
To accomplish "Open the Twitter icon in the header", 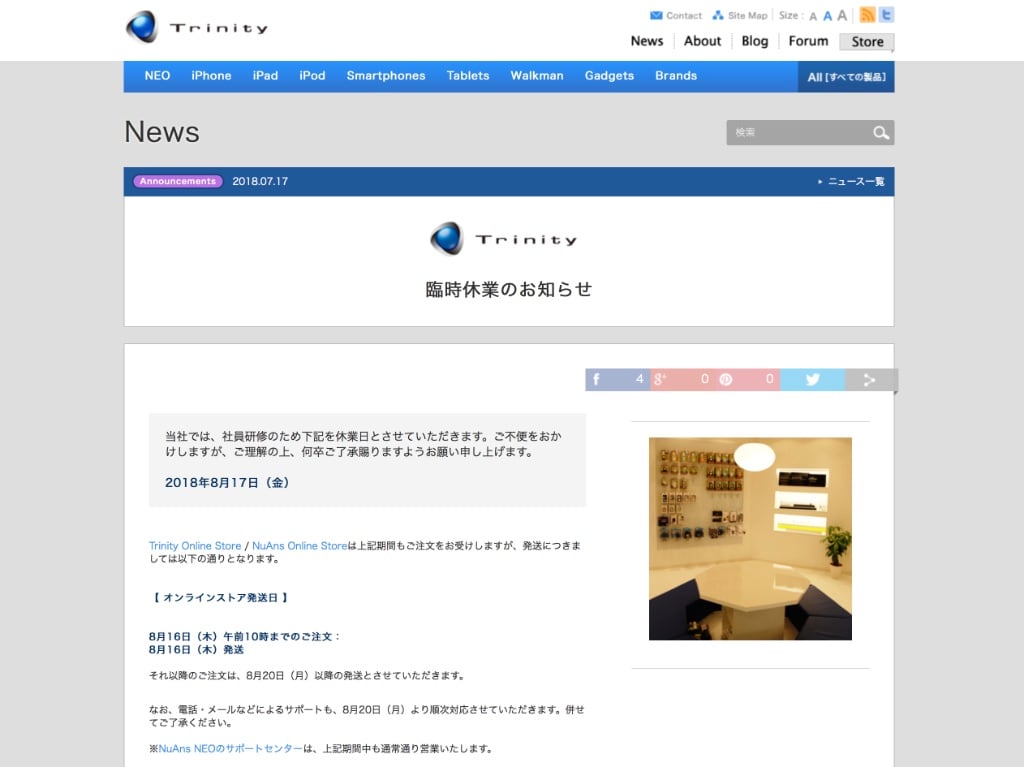I will [886, 15].
